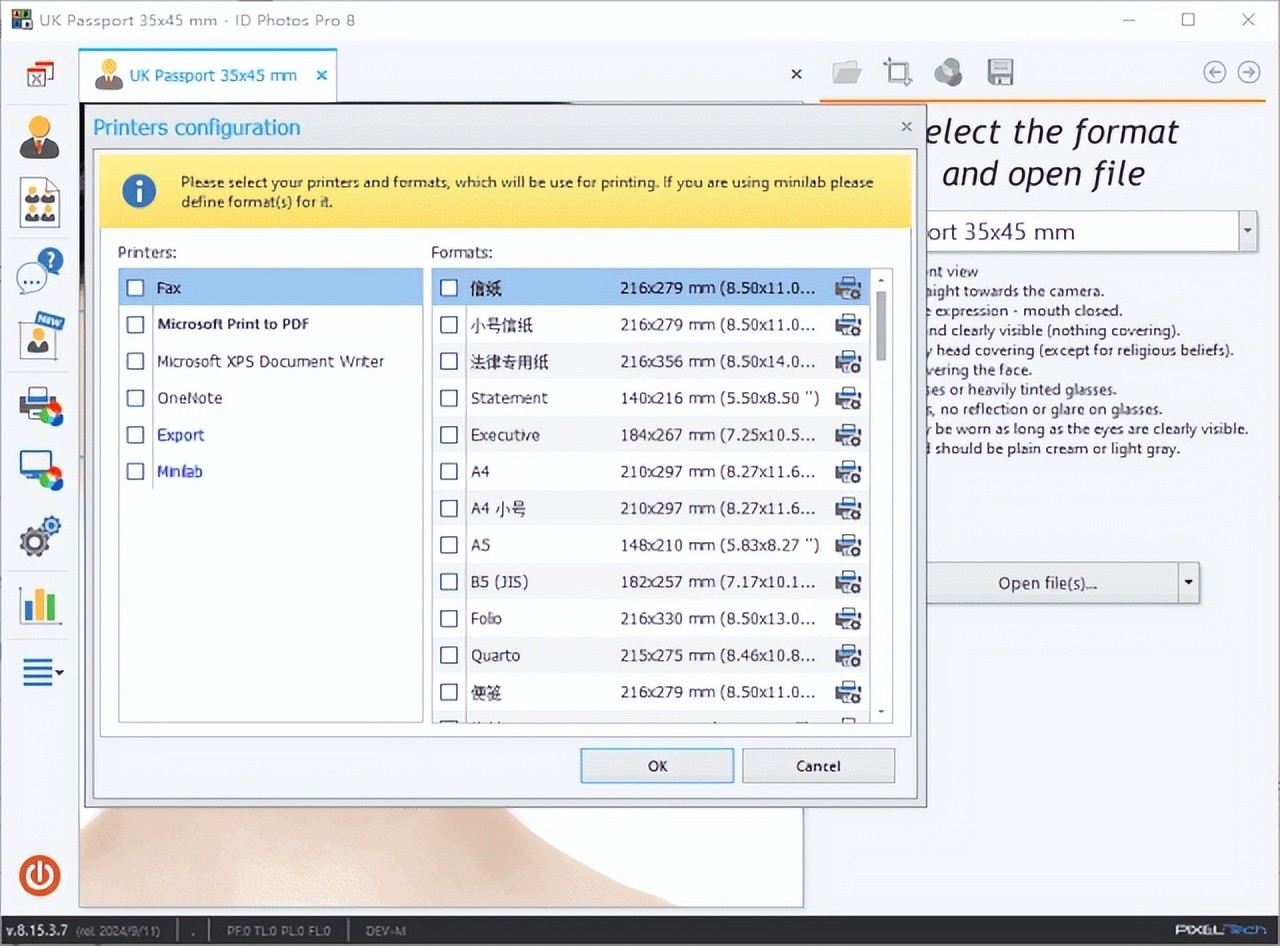
Task: Open the printer configuration sidebar icon
Action: 41,405
